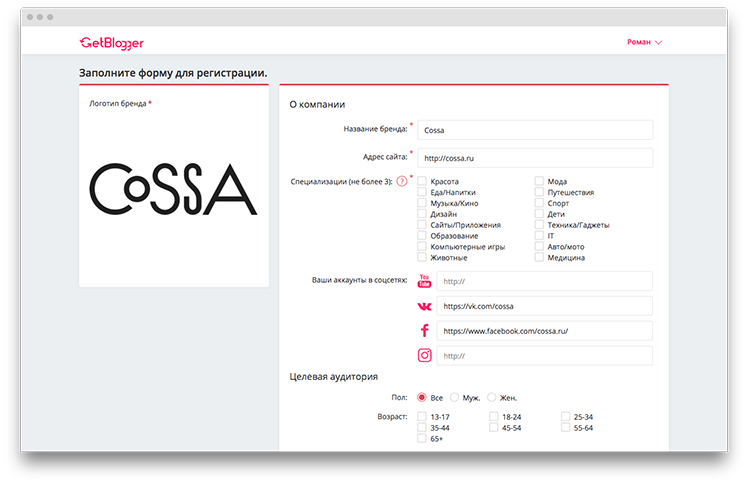
Task: Select the Все gender radio button
Action: coord(422,397)
